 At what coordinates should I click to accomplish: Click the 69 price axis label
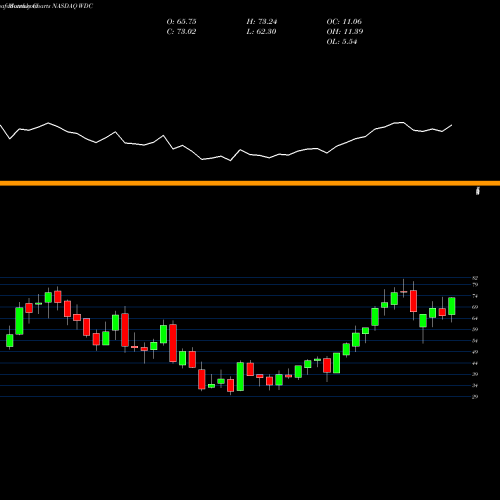[x=475, y=307]
